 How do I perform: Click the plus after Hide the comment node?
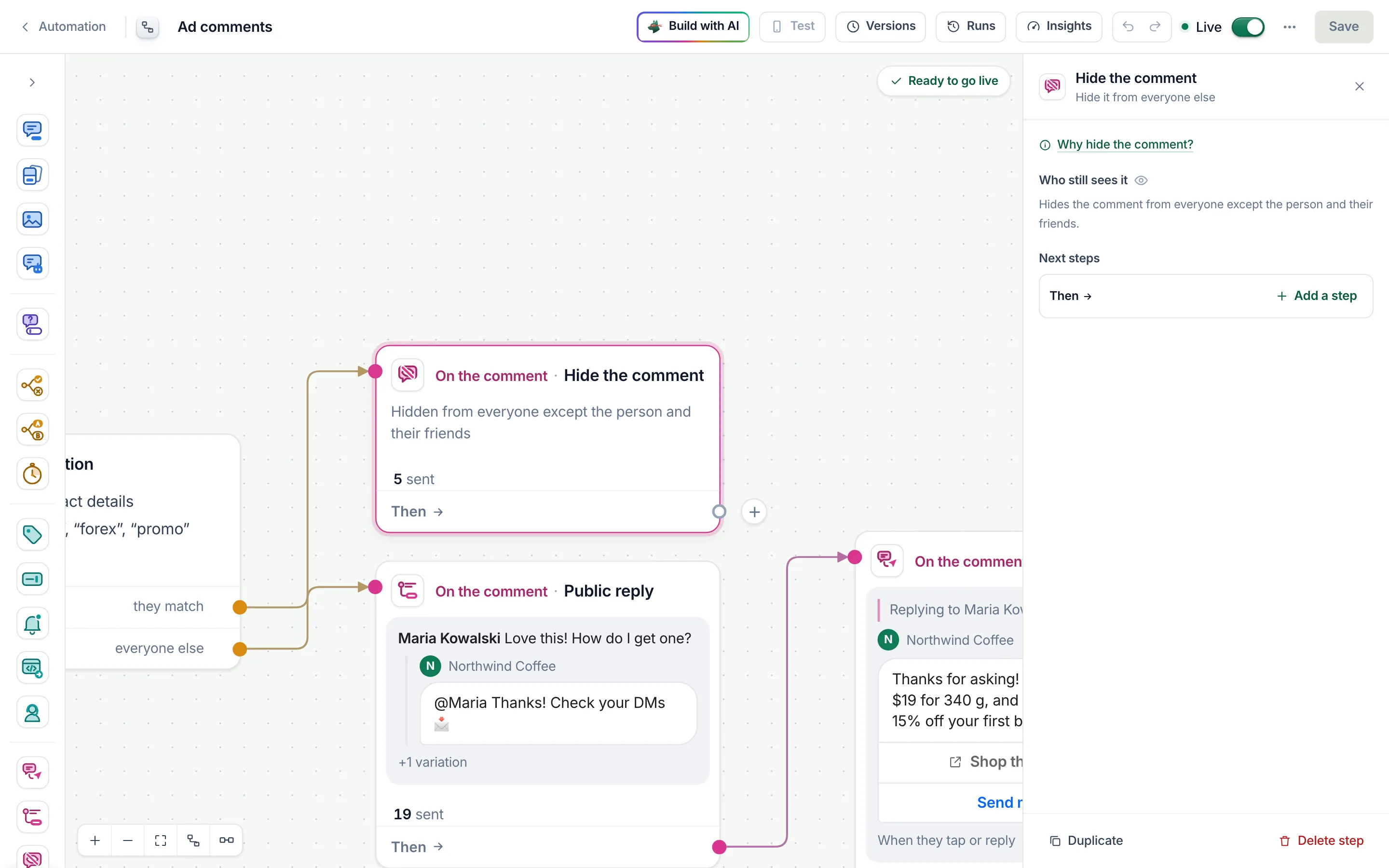(x=754, y=512)
